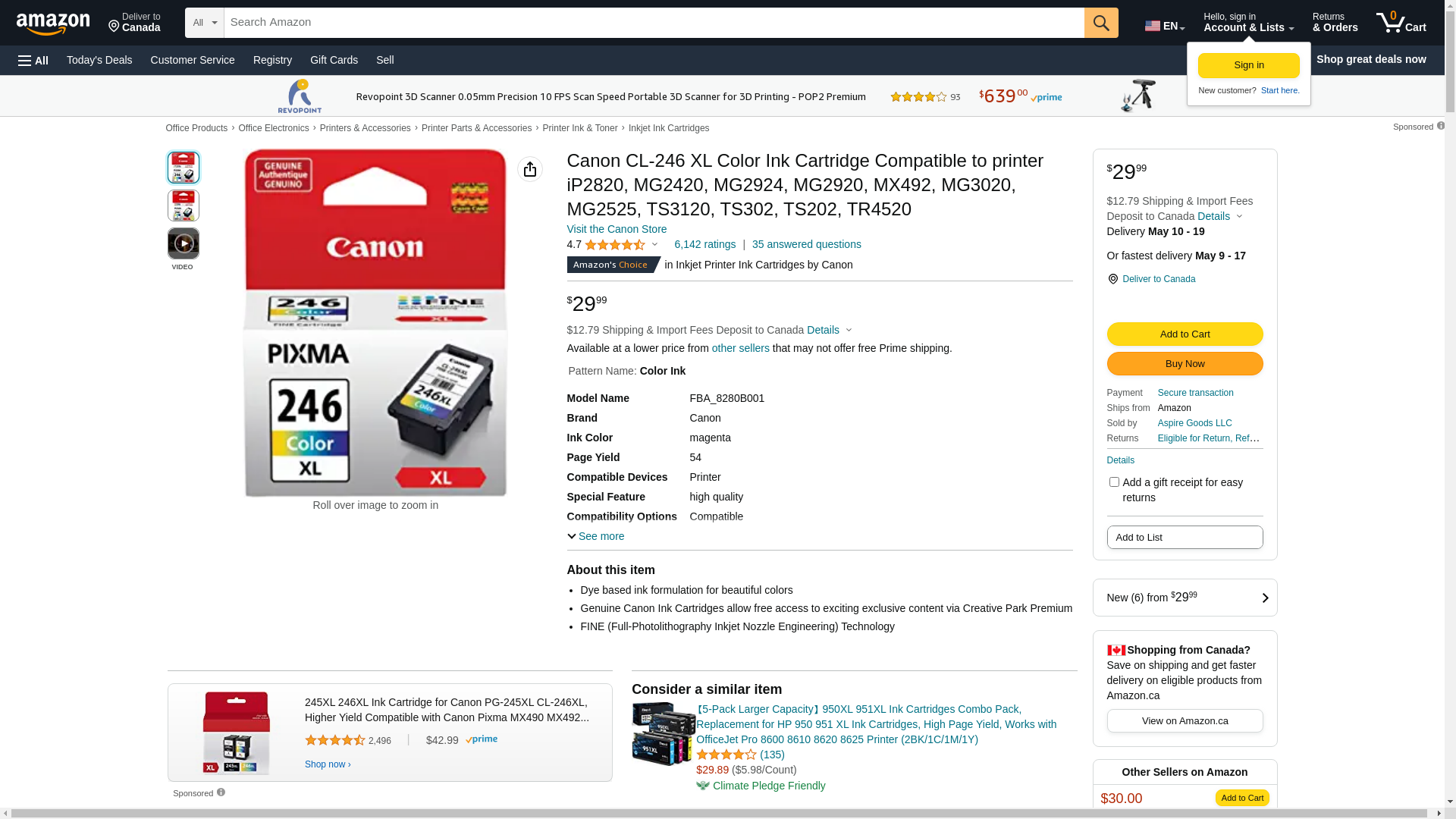Open the 4.7 star rating popover arrow
Screen dimensions: 1456x819
[x=655, y=244]
